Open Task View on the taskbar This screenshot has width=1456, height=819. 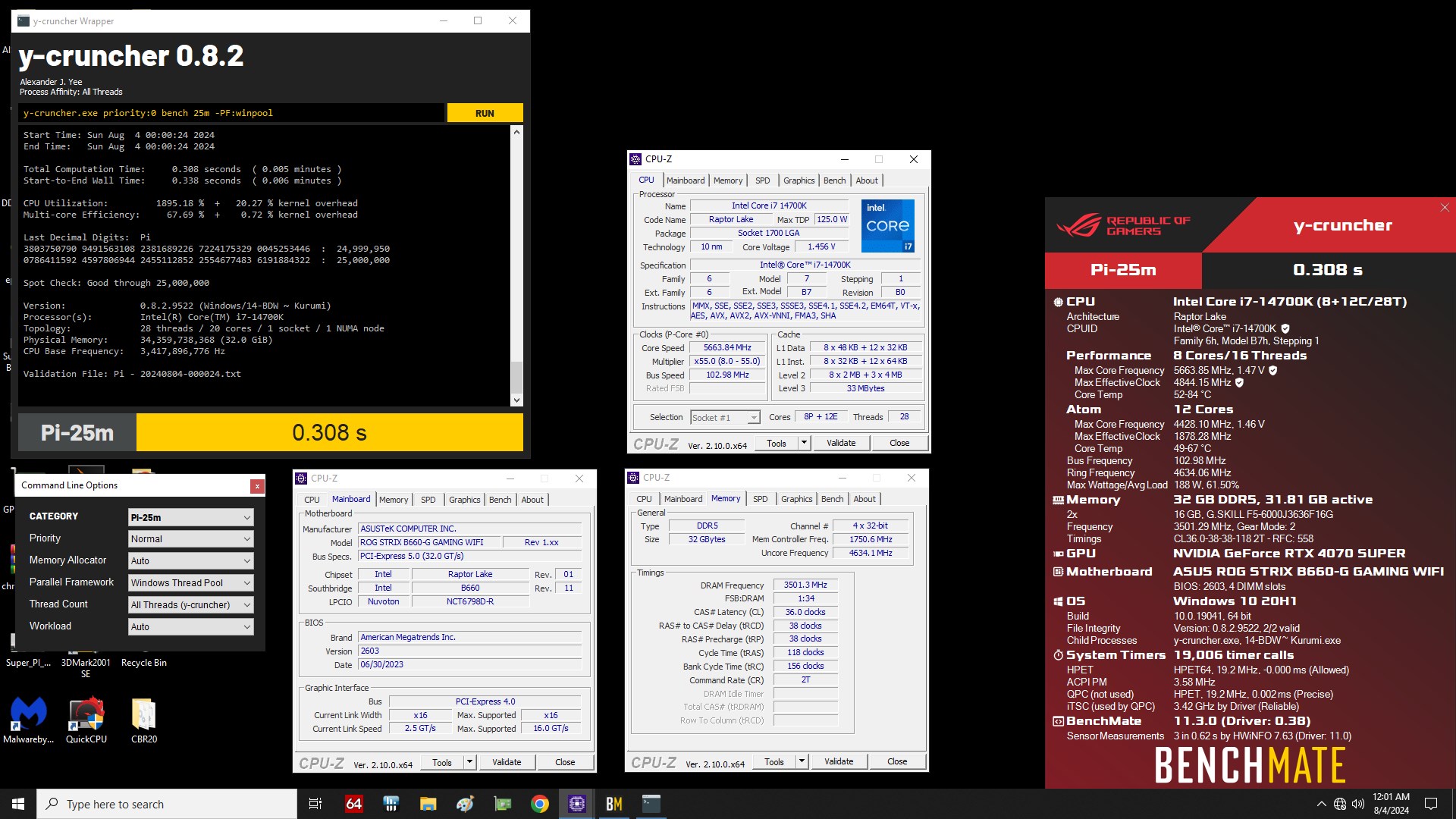tap(315, 804)
